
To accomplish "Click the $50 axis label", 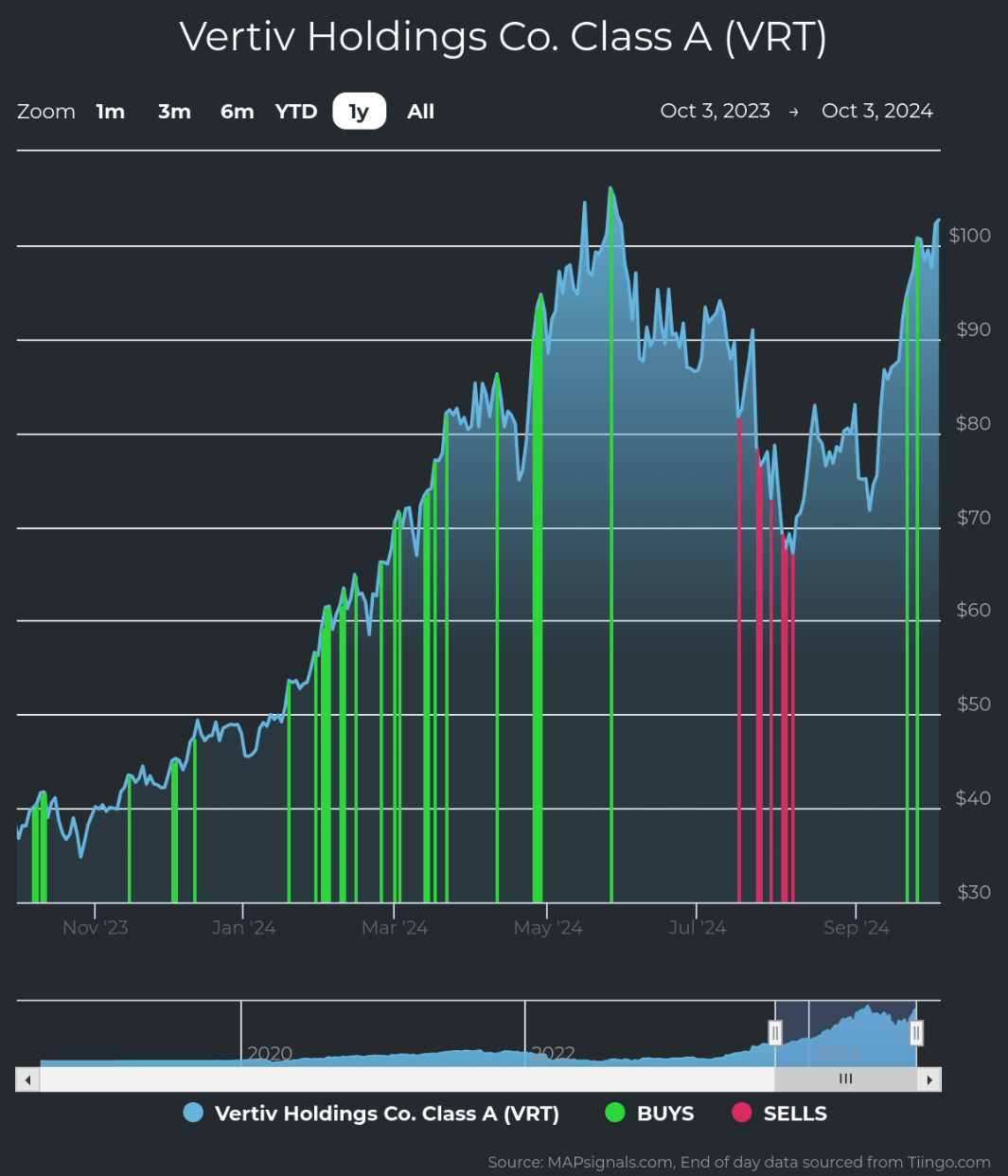I will [974, 704].
